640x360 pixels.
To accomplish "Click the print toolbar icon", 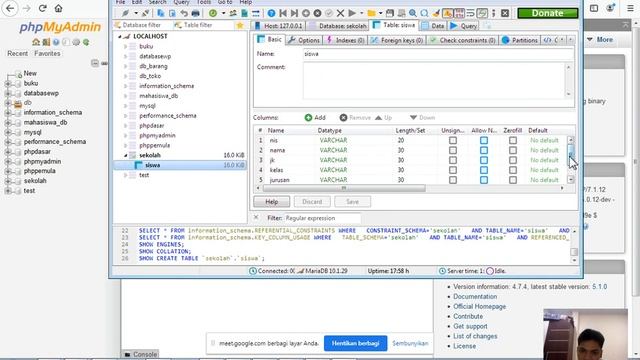I will [x=196, y=13].
